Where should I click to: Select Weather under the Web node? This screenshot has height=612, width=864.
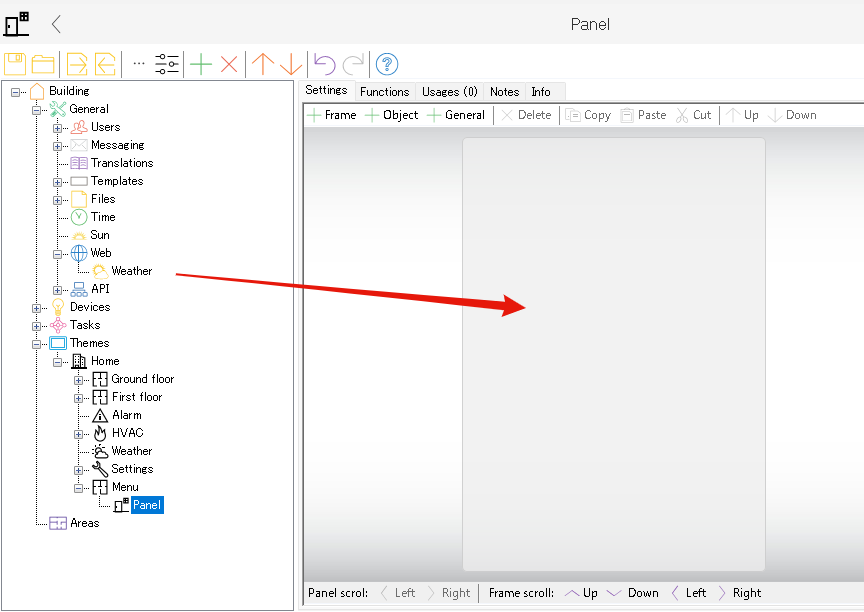(x=132, y=271)
